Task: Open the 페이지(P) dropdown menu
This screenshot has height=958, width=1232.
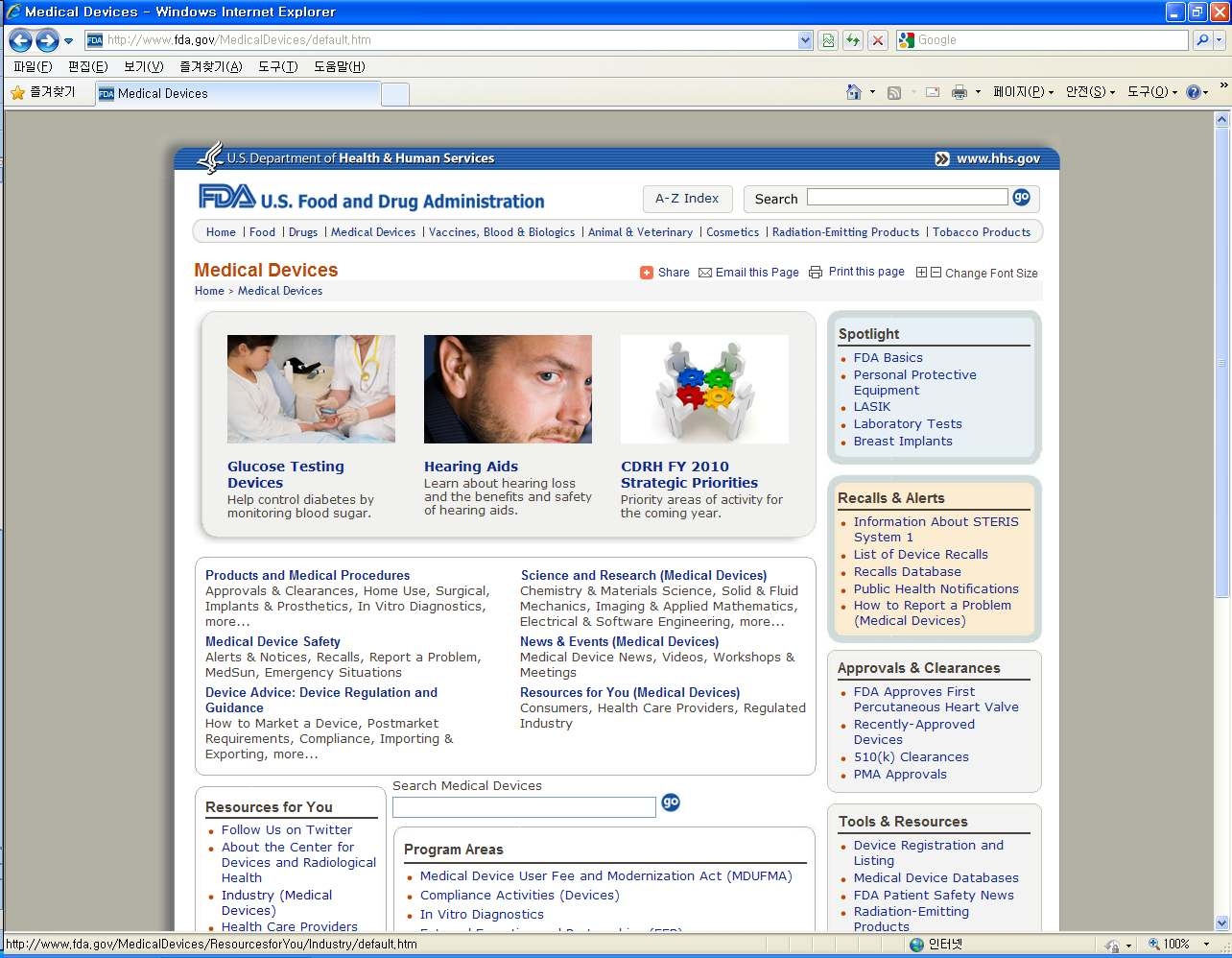Action: coord(1023,92)
